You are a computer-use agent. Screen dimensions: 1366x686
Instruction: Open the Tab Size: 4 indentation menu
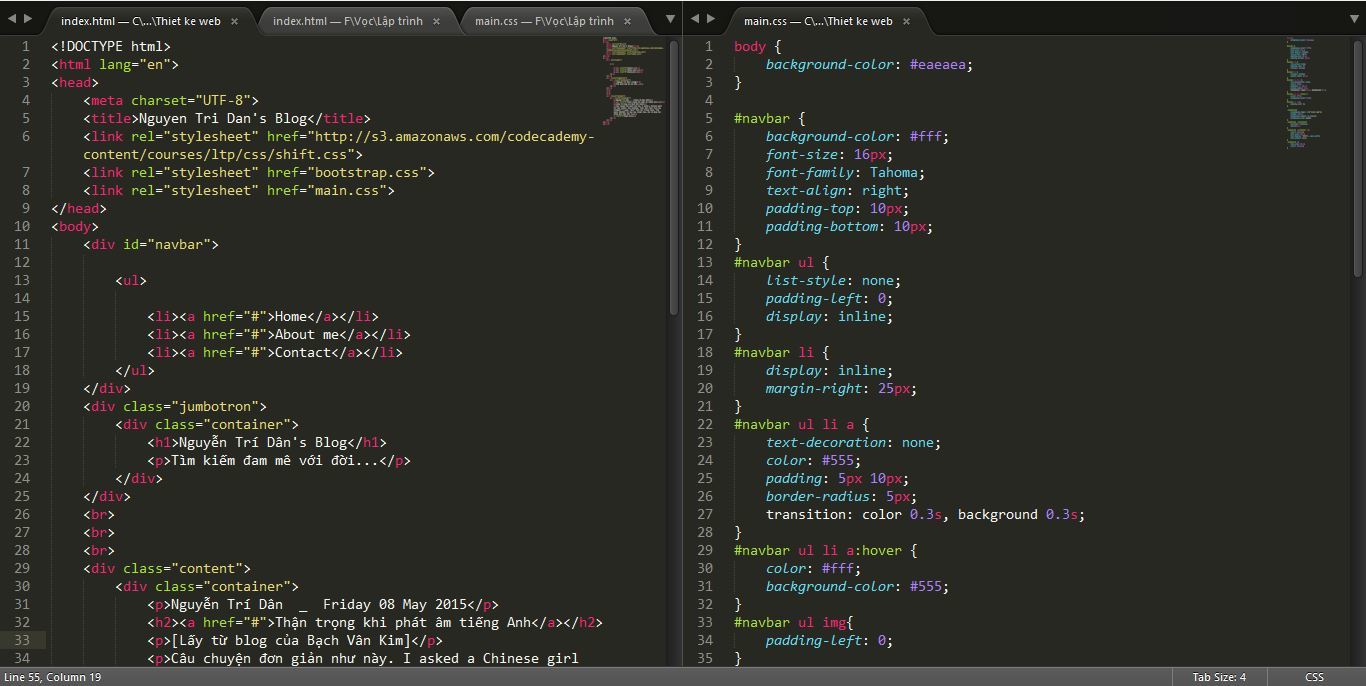tap(1218, 677)
